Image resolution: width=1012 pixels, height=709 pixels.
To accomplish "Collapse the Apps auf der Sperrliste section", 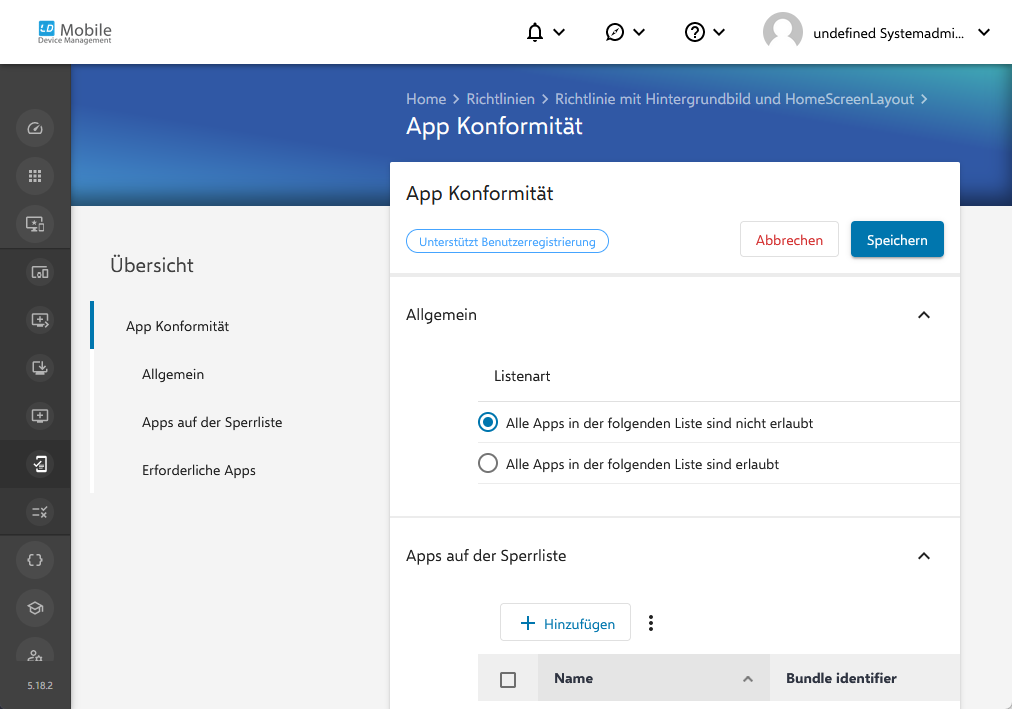I will tap(924, 556).
